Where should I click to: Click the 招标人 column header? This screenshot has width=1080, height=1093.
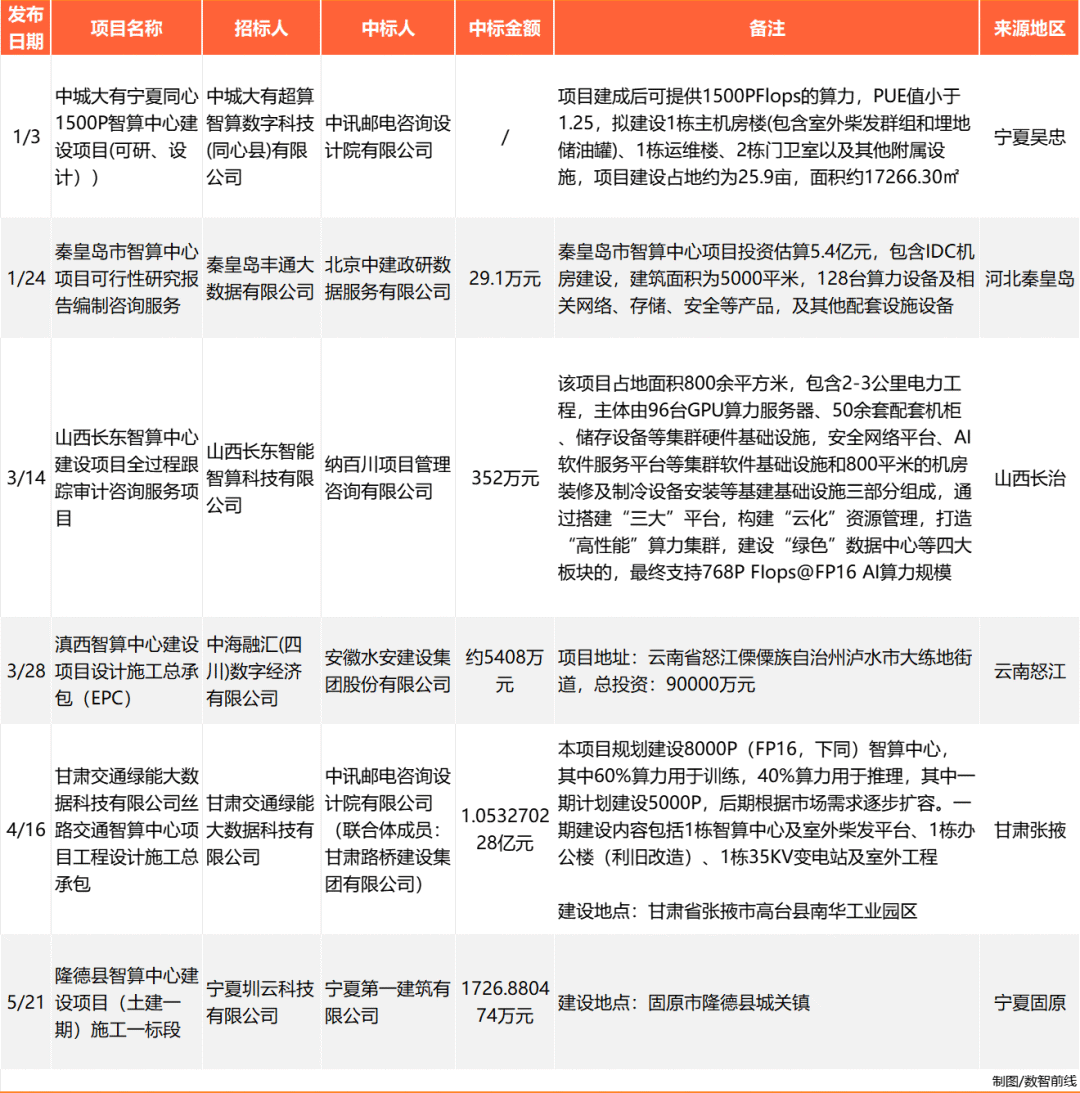pos(261,28)
